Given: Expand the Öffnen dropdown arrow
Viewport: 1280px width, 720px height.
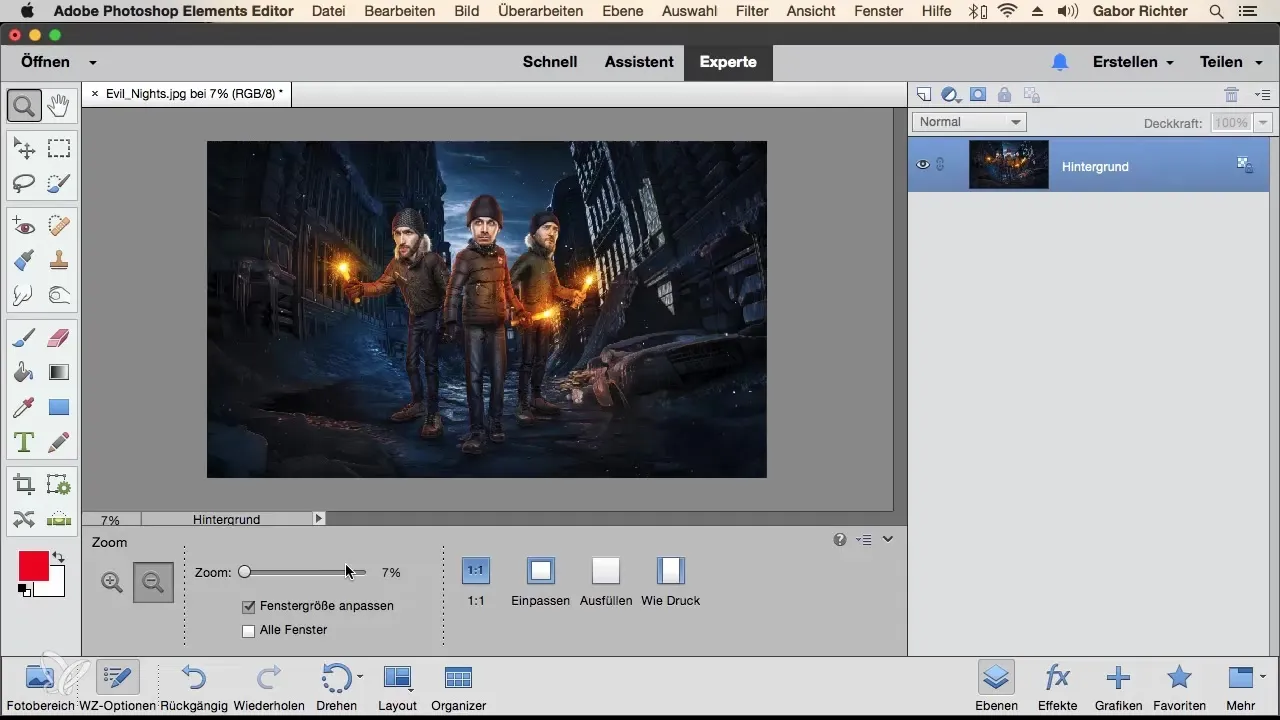Looking at the screenshot, I should pyautogui.click(x=92, y=62).
